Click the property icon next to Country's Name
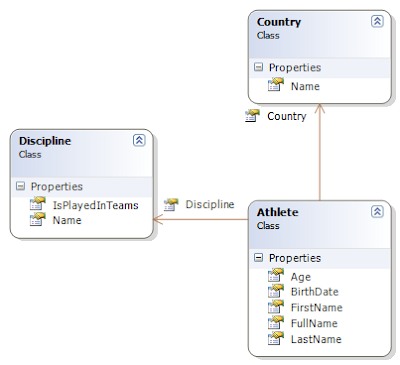400x365 pixels. pyautogui.click(x=276, y=85)
